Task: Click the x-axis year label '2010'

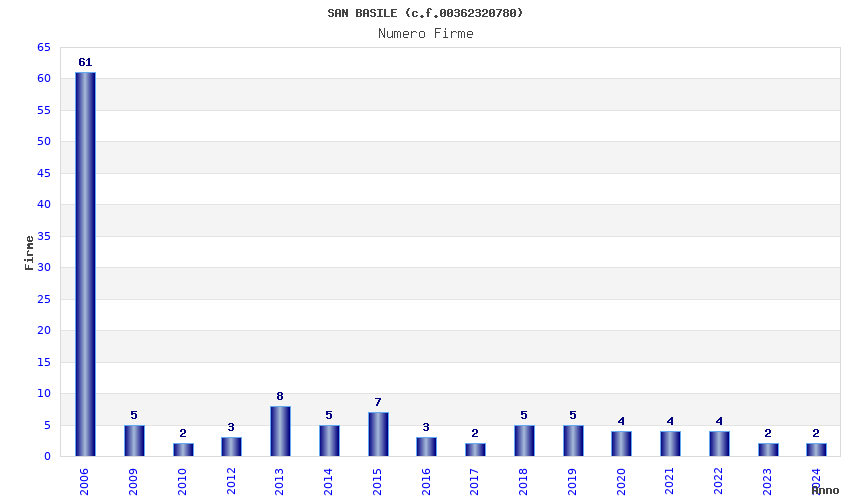Action: [182, 482]
